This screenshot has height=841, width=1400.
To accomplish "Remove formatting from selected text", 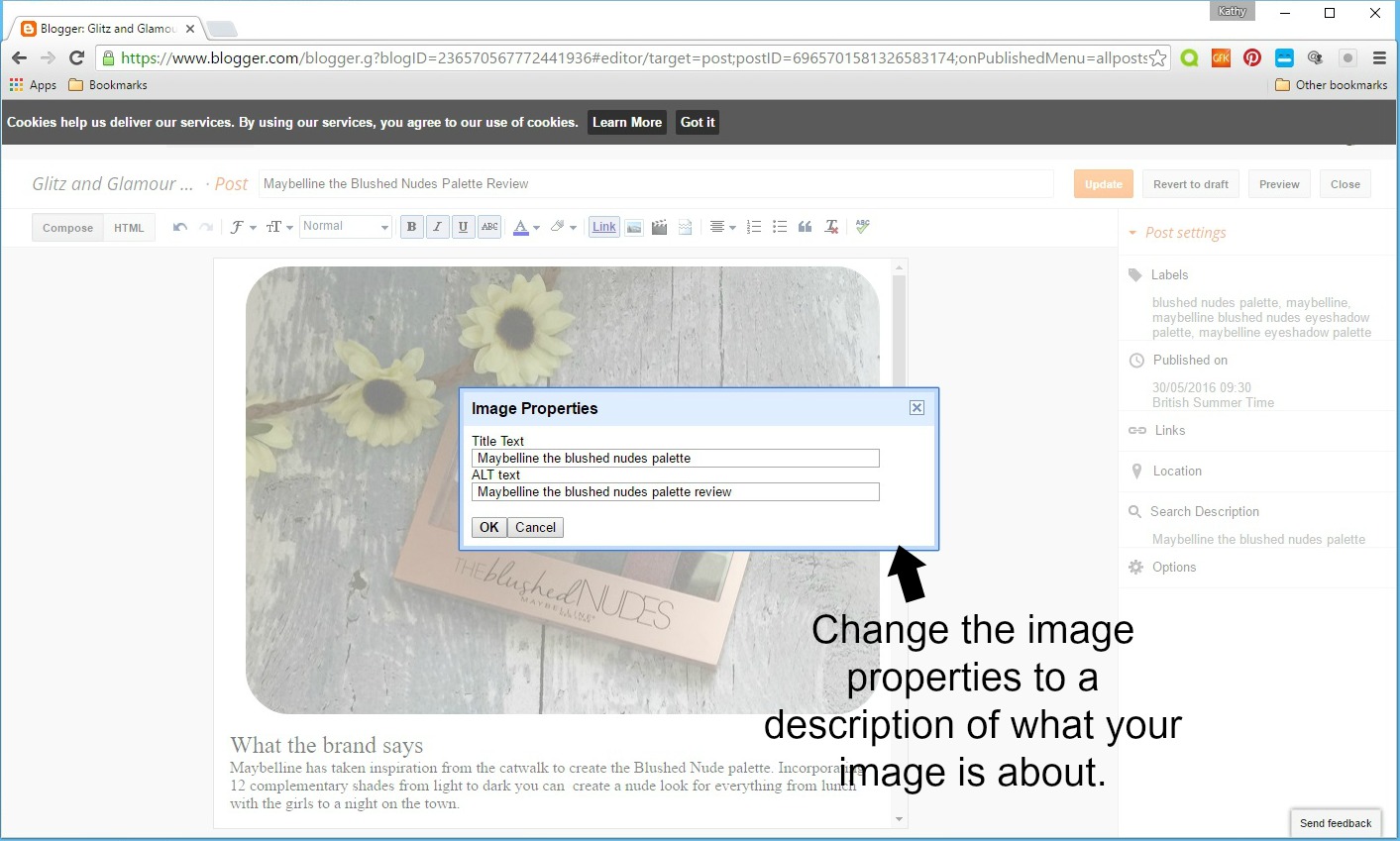I will point(830,227).
